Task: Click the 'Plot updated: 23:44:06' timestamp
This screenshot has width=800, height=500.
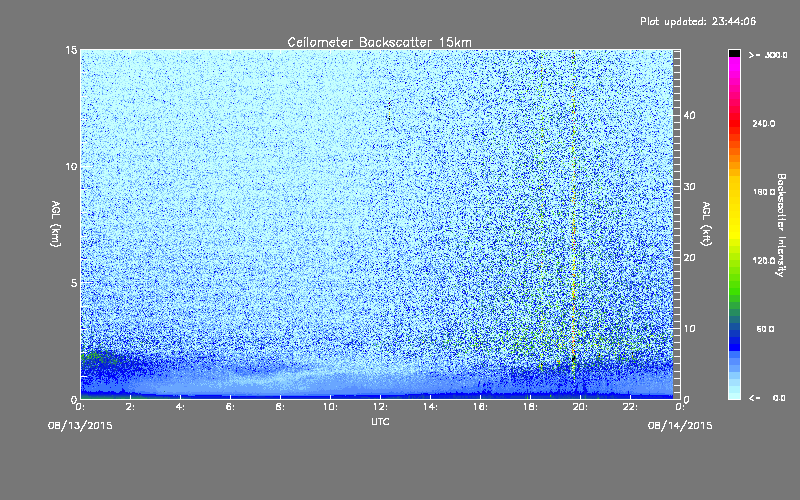Action: pos(698,21)
